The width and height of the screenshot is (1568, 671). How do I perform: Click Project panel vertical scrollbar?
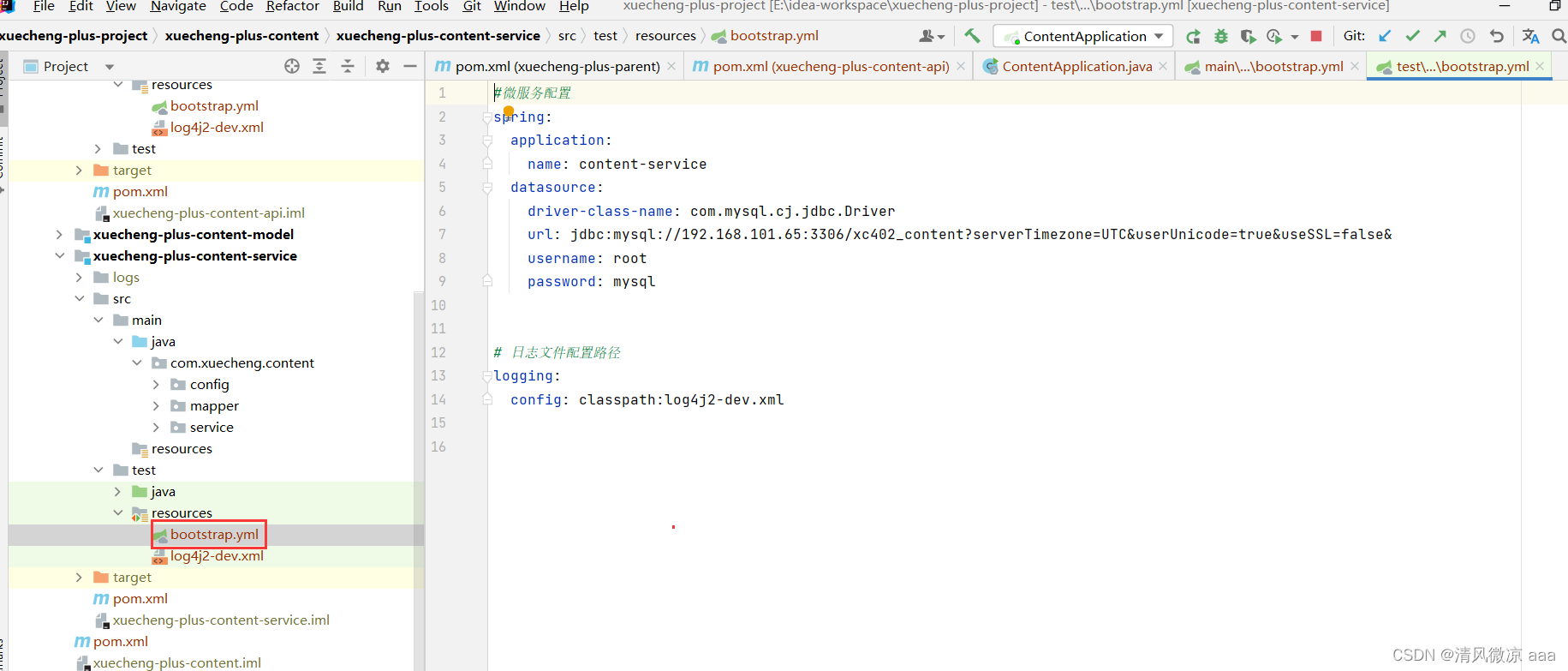(x=419, y=480)
